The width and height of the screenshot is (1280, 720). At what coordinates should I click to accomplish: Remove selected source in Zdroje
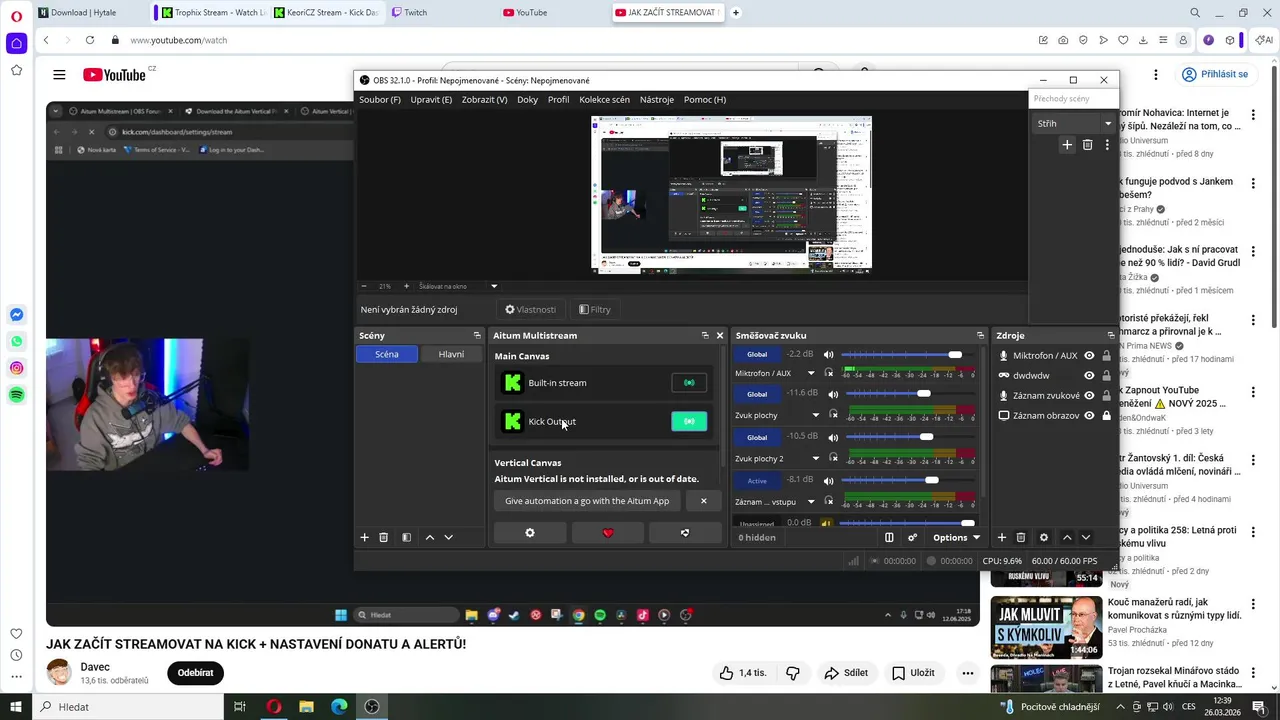pyautogui.click(x=1021, y=538)
